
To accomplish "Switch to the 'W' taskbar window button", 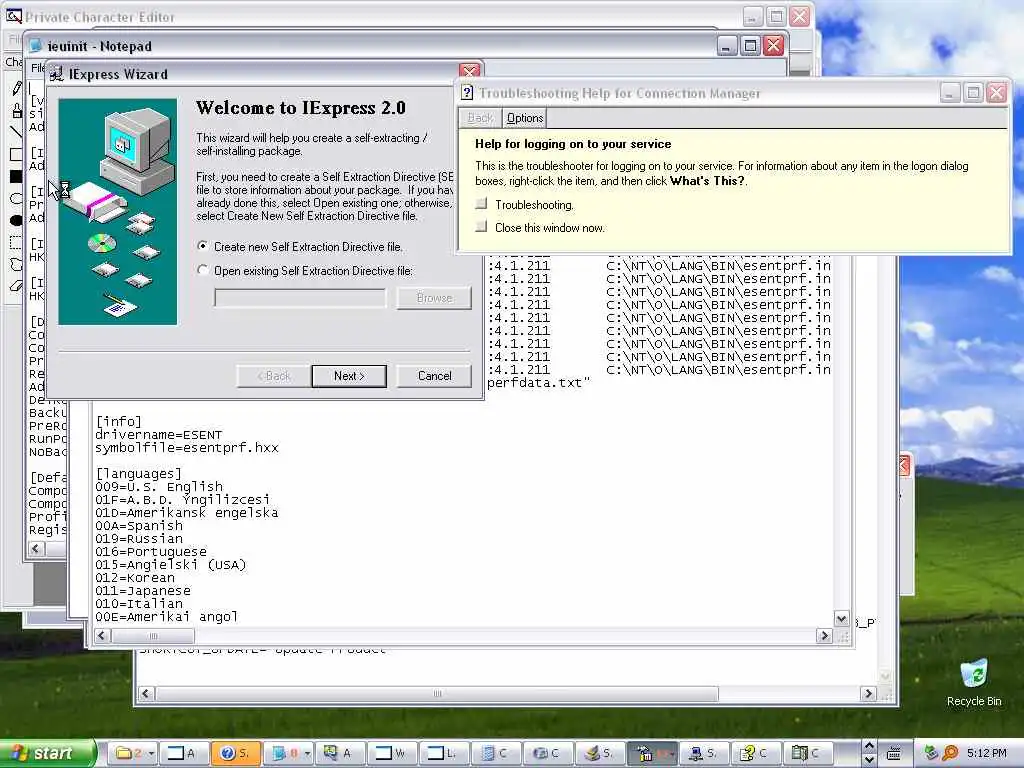I will tap(391, 753).
